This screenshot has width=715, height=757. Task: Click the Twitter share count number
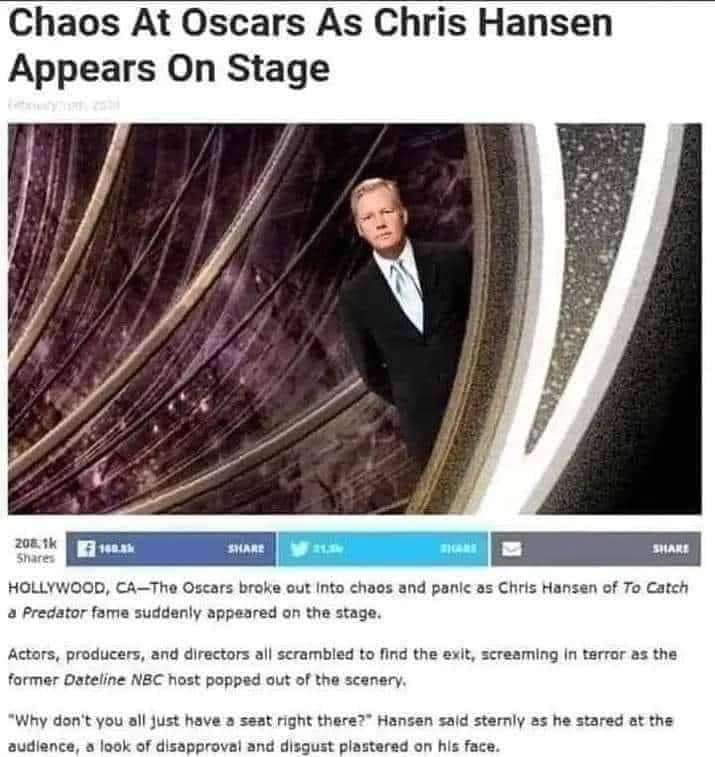(x=328, y=548)
